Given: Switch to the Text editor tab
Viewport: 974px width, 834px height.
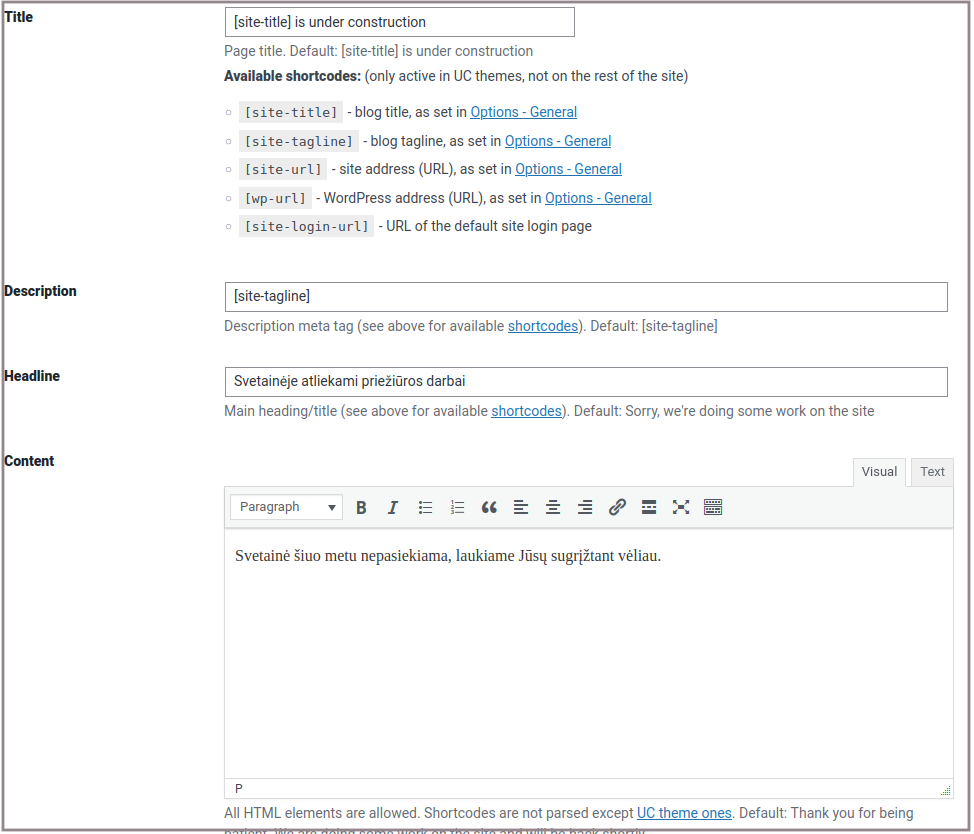Looking at the screenshot, I should pyautogui.click(x=932, y=472).
